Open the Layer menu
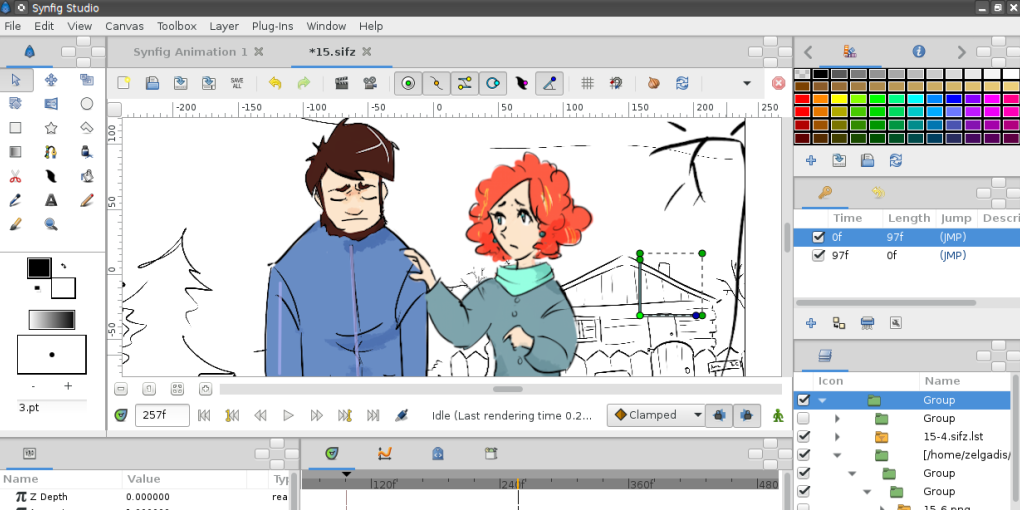This screenshot has height=510, width=1020. [x=224, y=26]
